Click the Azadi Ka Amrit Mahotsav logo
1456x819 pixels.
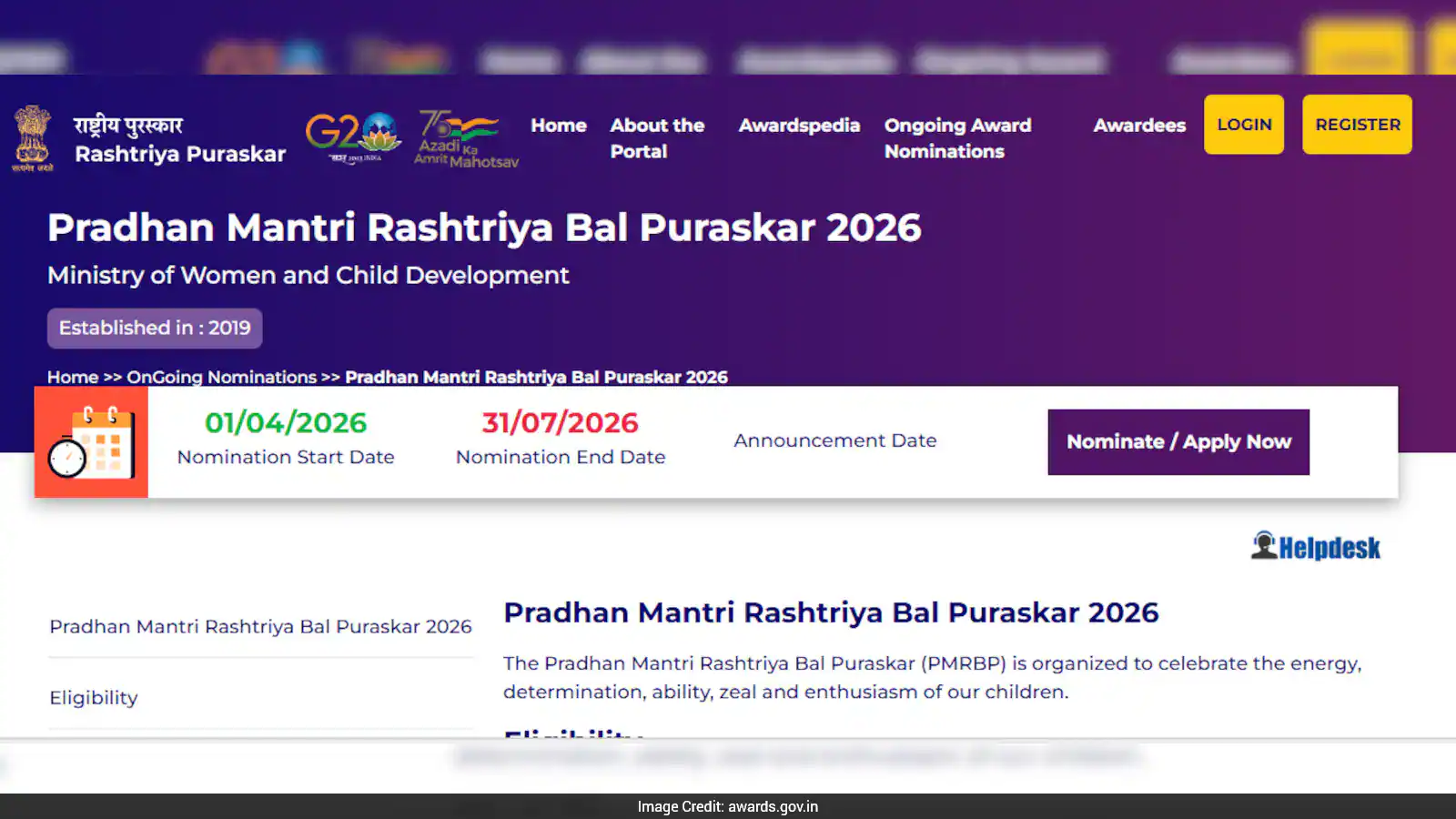pos(466,139)
